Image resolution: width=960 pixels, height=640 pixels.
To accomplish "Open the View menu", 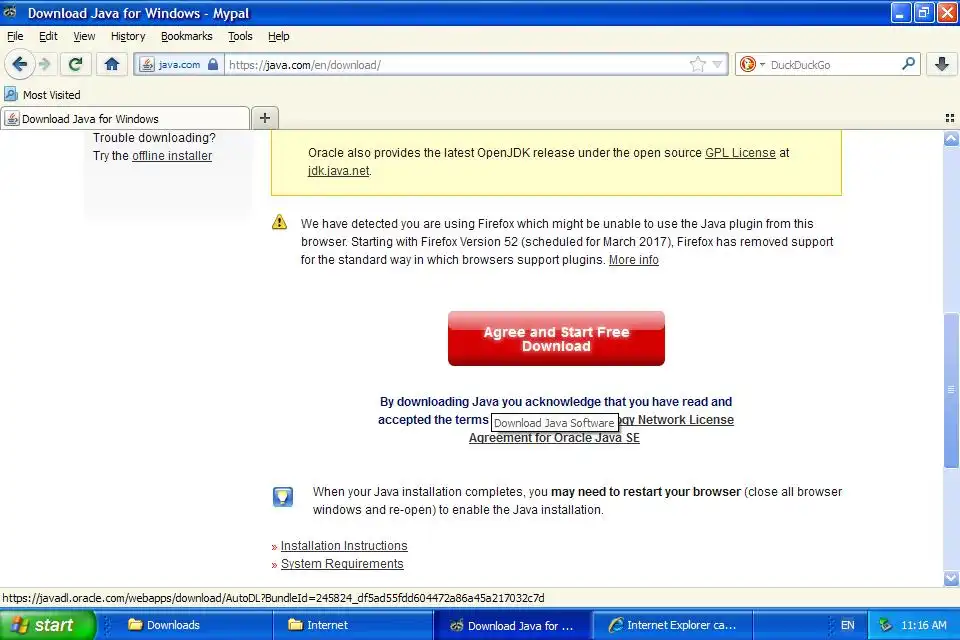I will point(84,36).
